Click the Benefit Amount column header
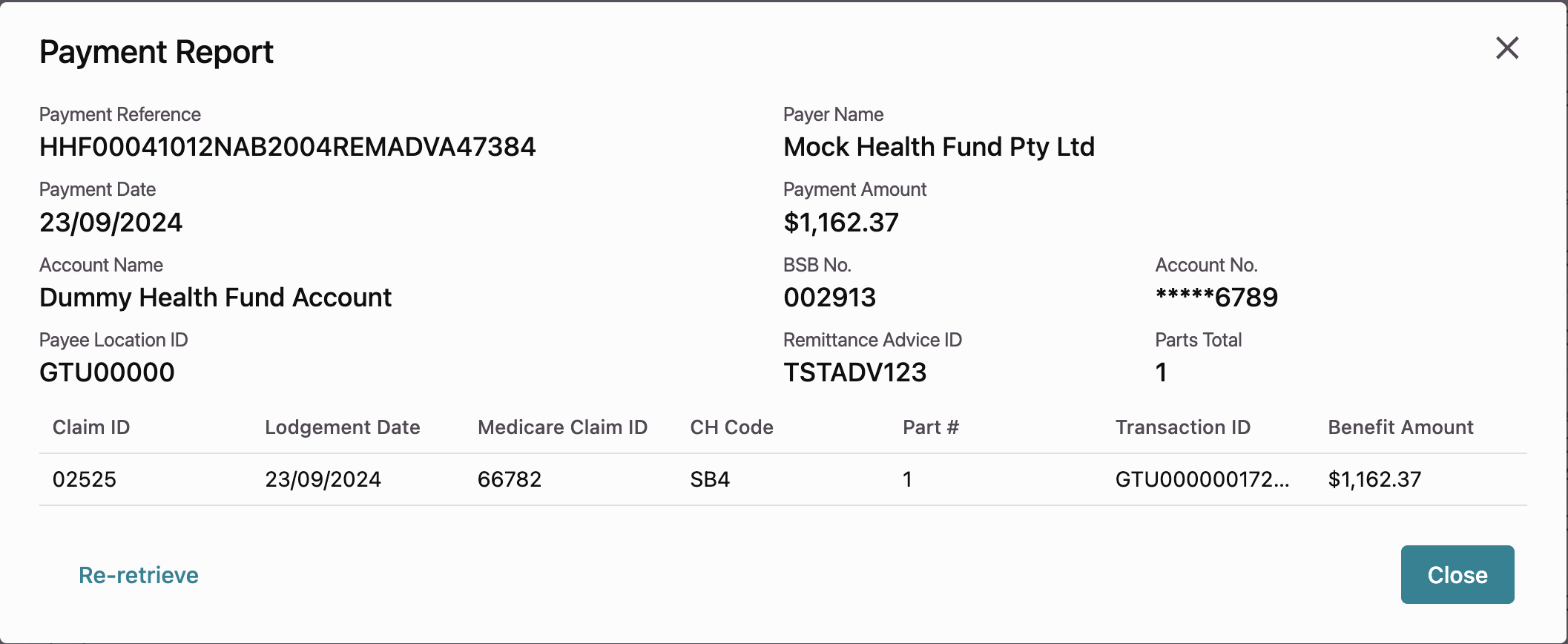Image resolution: width=1568 pixels, height=644 pixels. coord(1400,427)
